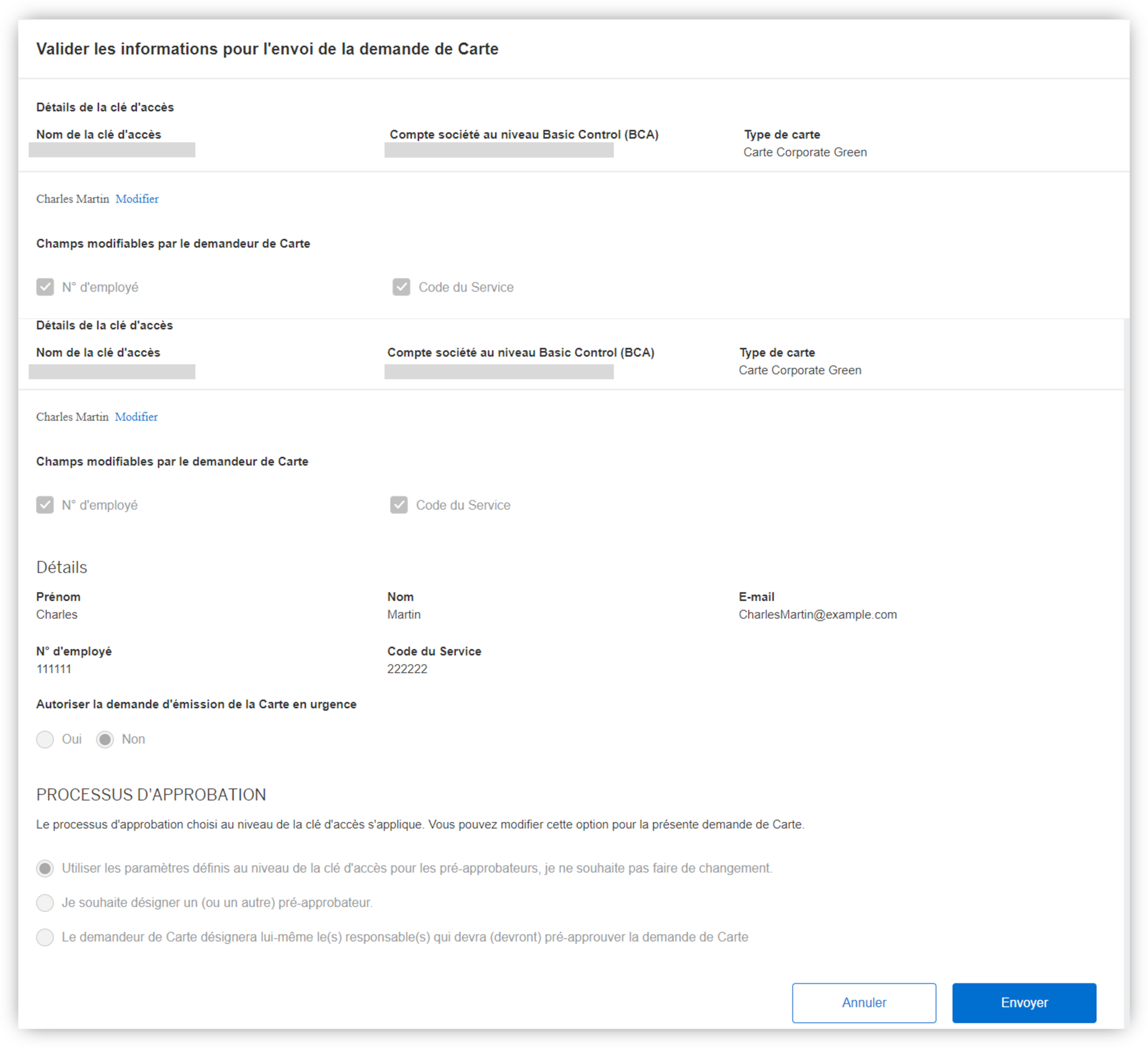This screenshot has height=1048, width=1148.
Task: Select Non for urgent card issuance
Action: click(x=105, y=739)
